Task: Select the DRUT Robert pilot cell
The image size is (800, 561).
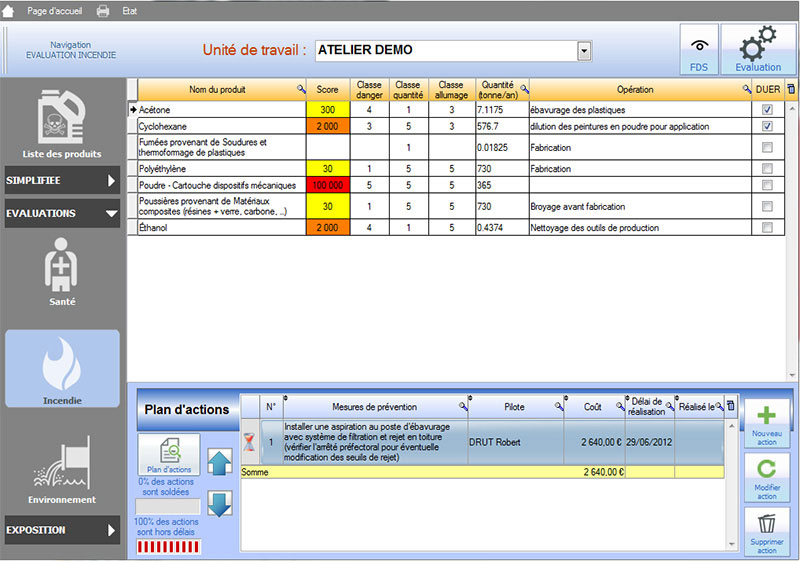Action: coord(516,442)
